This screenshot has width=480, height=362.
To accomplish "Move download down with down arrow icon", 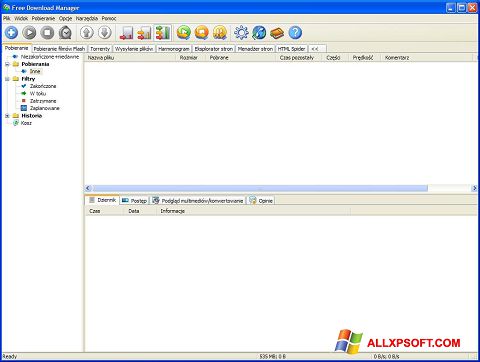I will pos(105,33).
